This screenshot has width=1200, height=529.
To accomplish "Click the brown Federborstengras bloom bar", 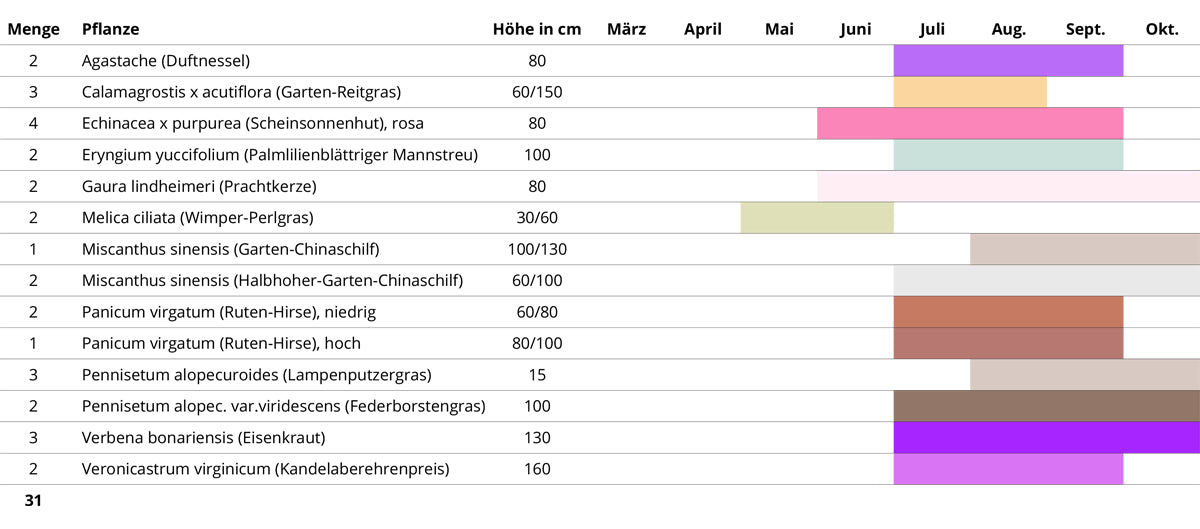I will pos(1046,406).
